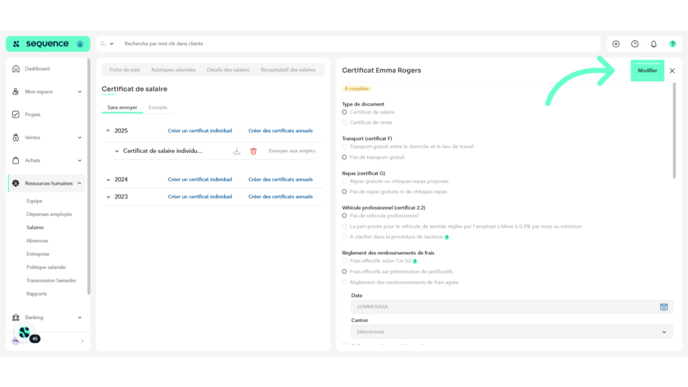
Task: Open the Dashboard home icon
Action: click(16, 69)
